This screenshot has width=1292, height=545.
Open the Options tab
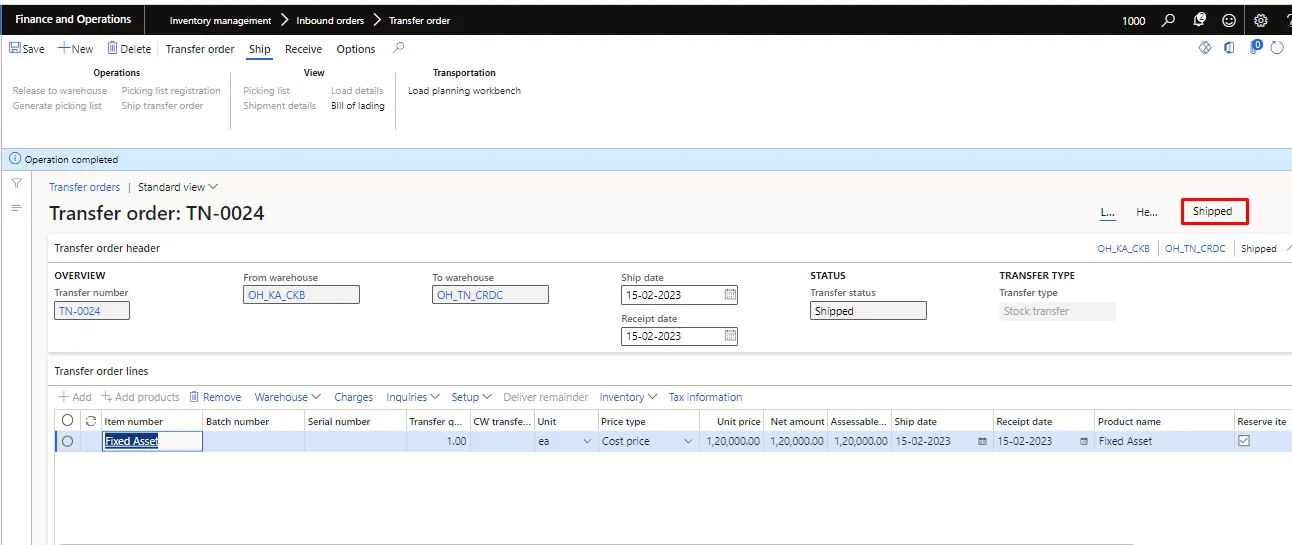click(x=356, y=49)
